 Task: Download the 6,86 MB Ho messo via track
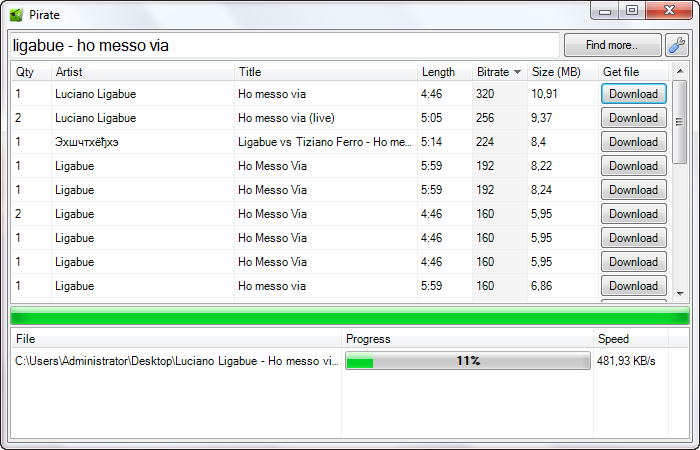(633, 286)
